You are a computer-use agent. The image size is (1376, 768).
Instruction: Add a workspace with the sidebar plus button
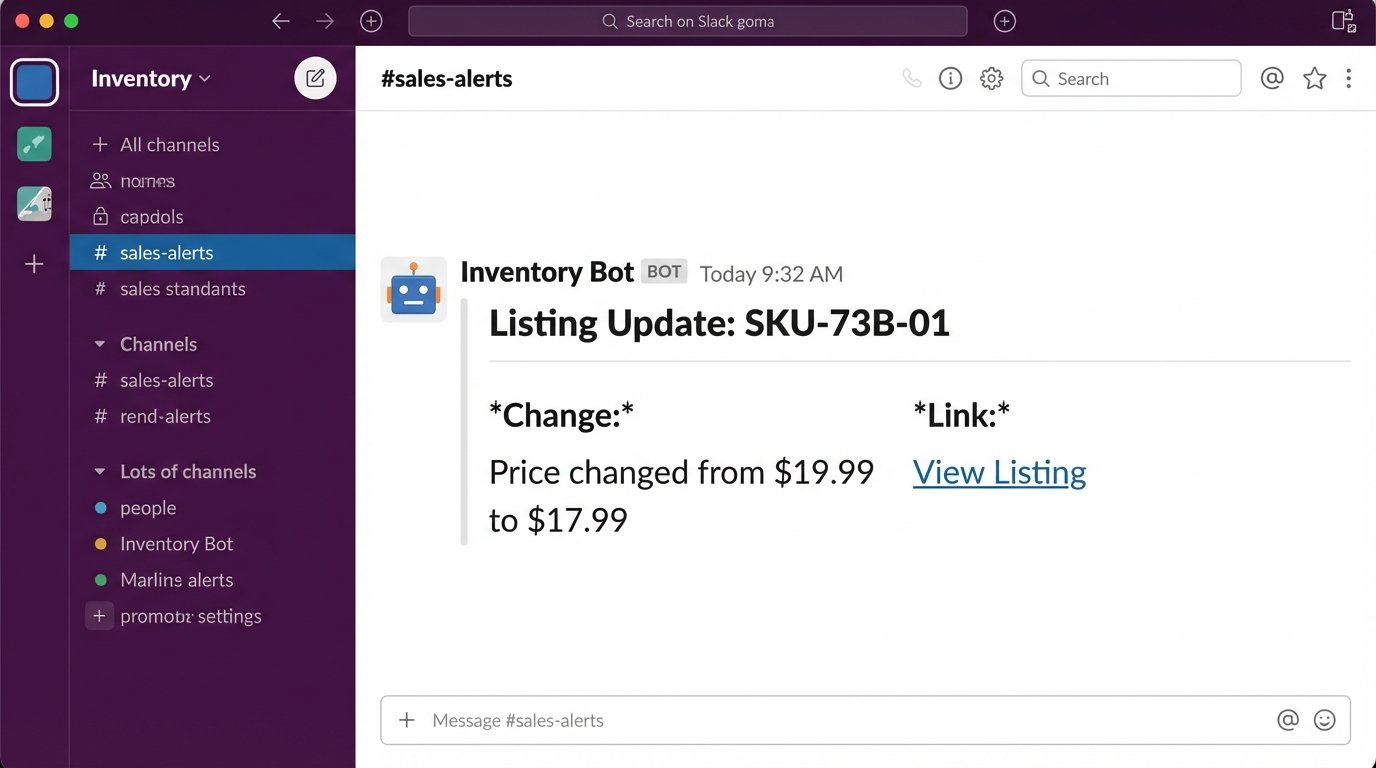click(34, 264)
